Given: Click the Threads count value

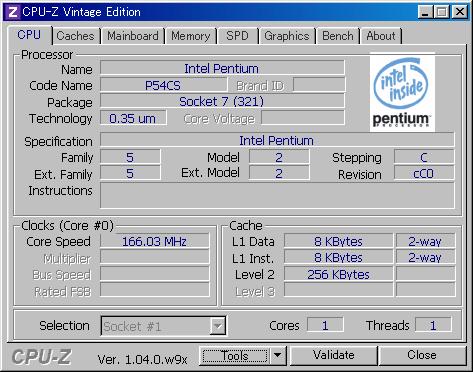Looking at the screenshot, I should tap(433, 325).
